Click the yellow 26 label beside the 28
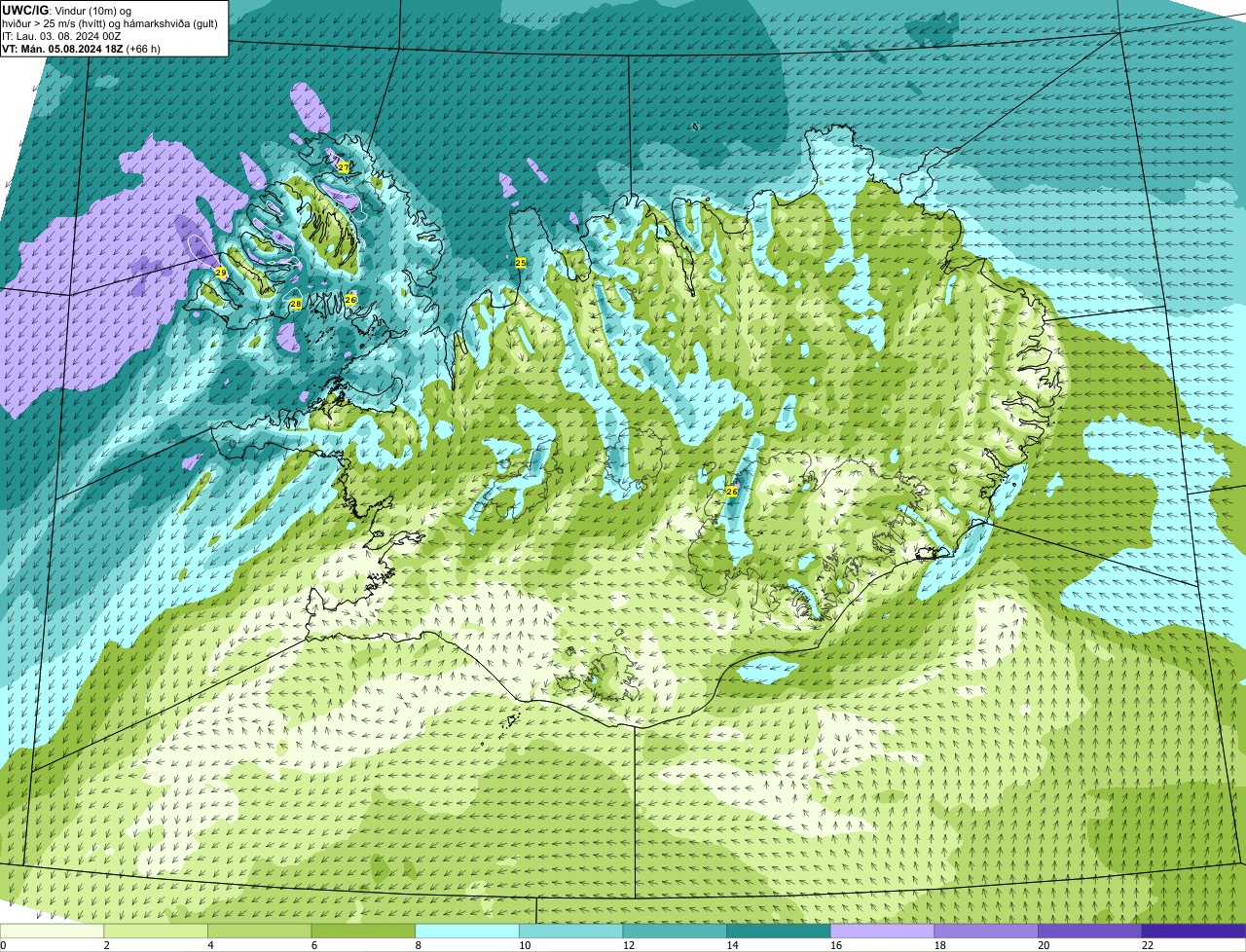This screenshot has height=952, width=1246. pos(350,300)
